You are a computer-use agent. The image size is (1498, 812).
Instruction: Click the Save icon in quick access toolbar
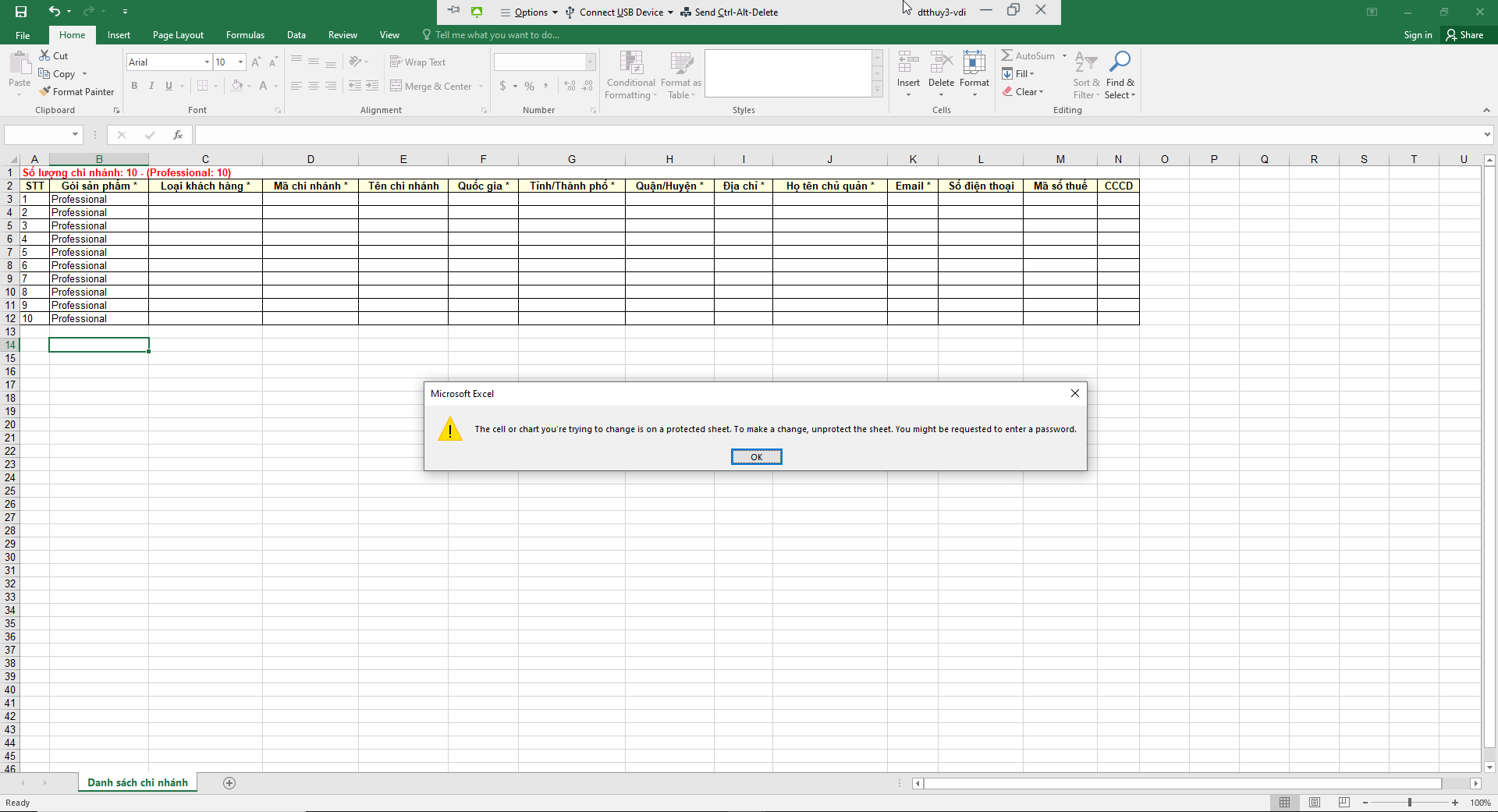click(21, 12)
